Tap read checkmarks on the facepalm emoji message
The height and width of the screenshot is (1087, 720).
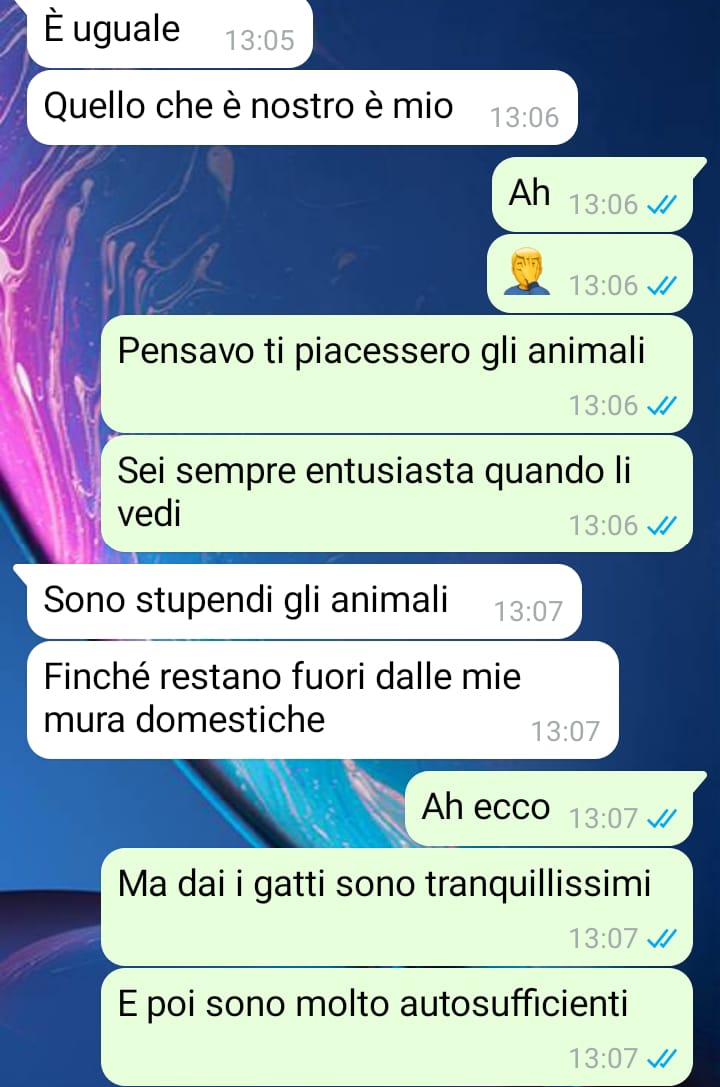661,286
